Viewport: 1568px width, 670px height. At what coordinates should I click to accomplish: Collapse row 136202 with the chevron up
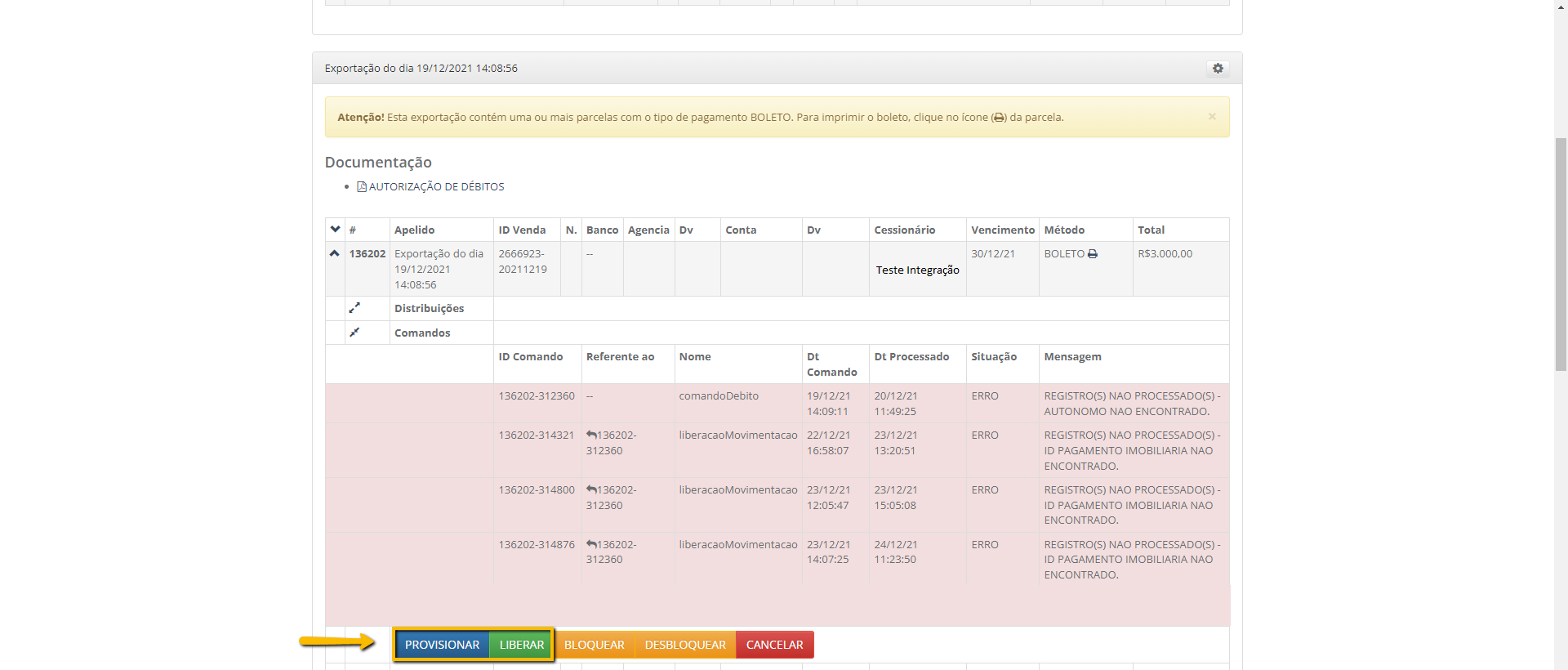[335, 254]
